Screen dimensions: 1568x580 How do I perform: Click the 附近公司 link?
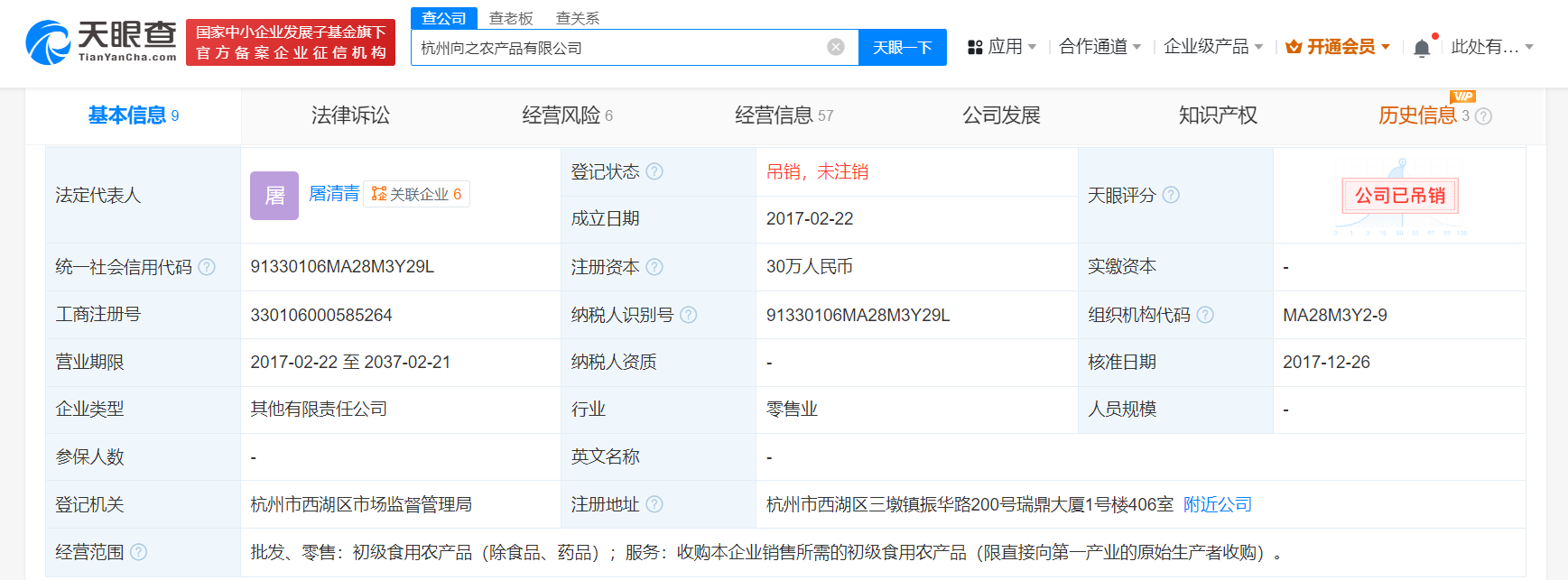(1218, 504)
